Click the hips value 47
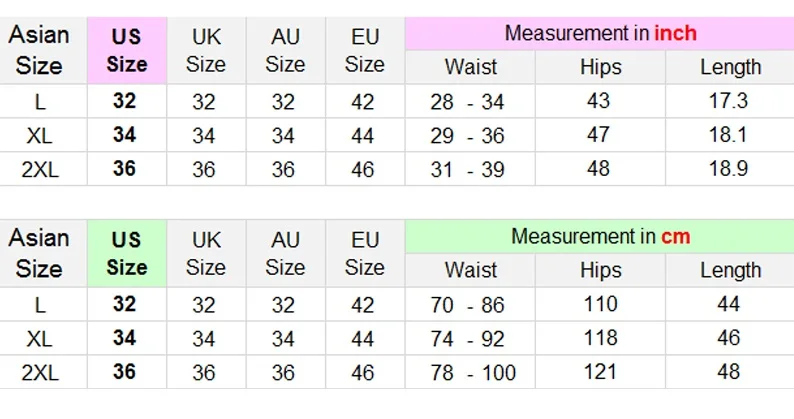 599,136
